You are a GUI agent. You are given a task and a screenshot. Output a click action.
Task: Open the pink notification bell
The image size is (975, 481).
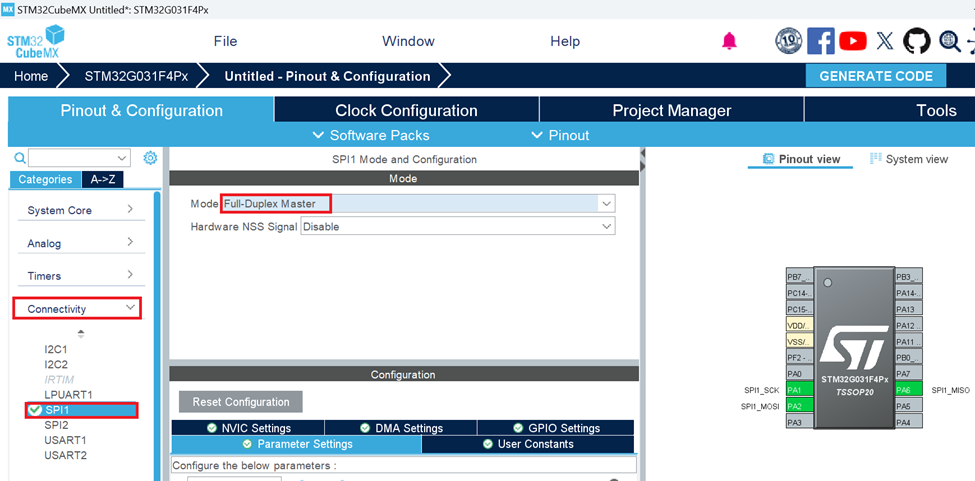(729, 41)
